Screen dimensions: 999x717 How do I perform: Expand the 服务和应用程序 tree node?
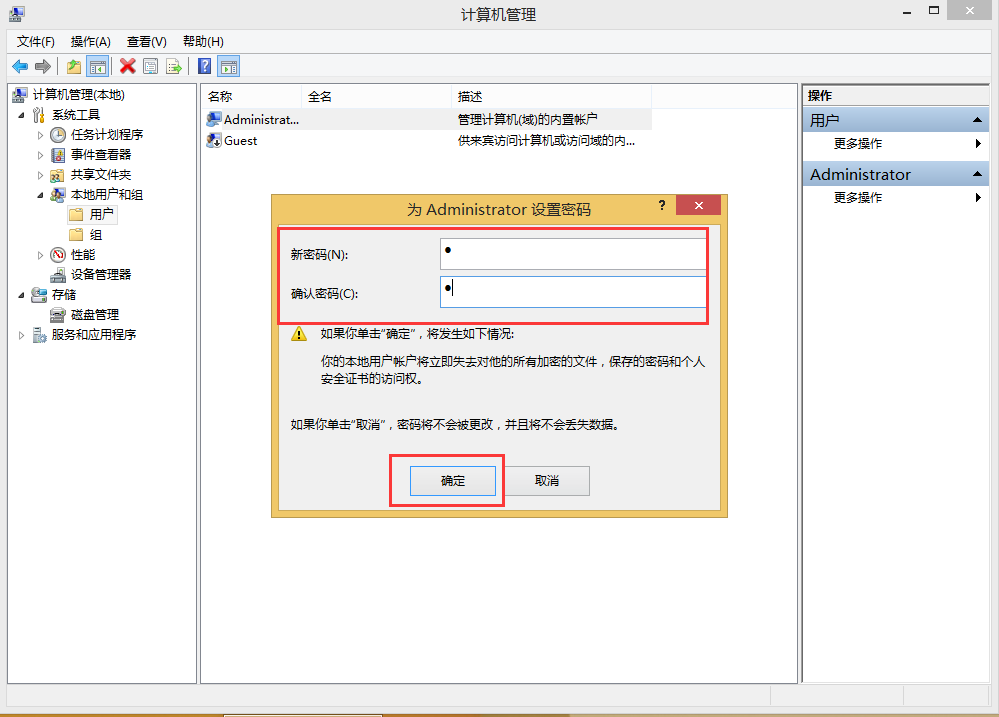tap(21, 335)
